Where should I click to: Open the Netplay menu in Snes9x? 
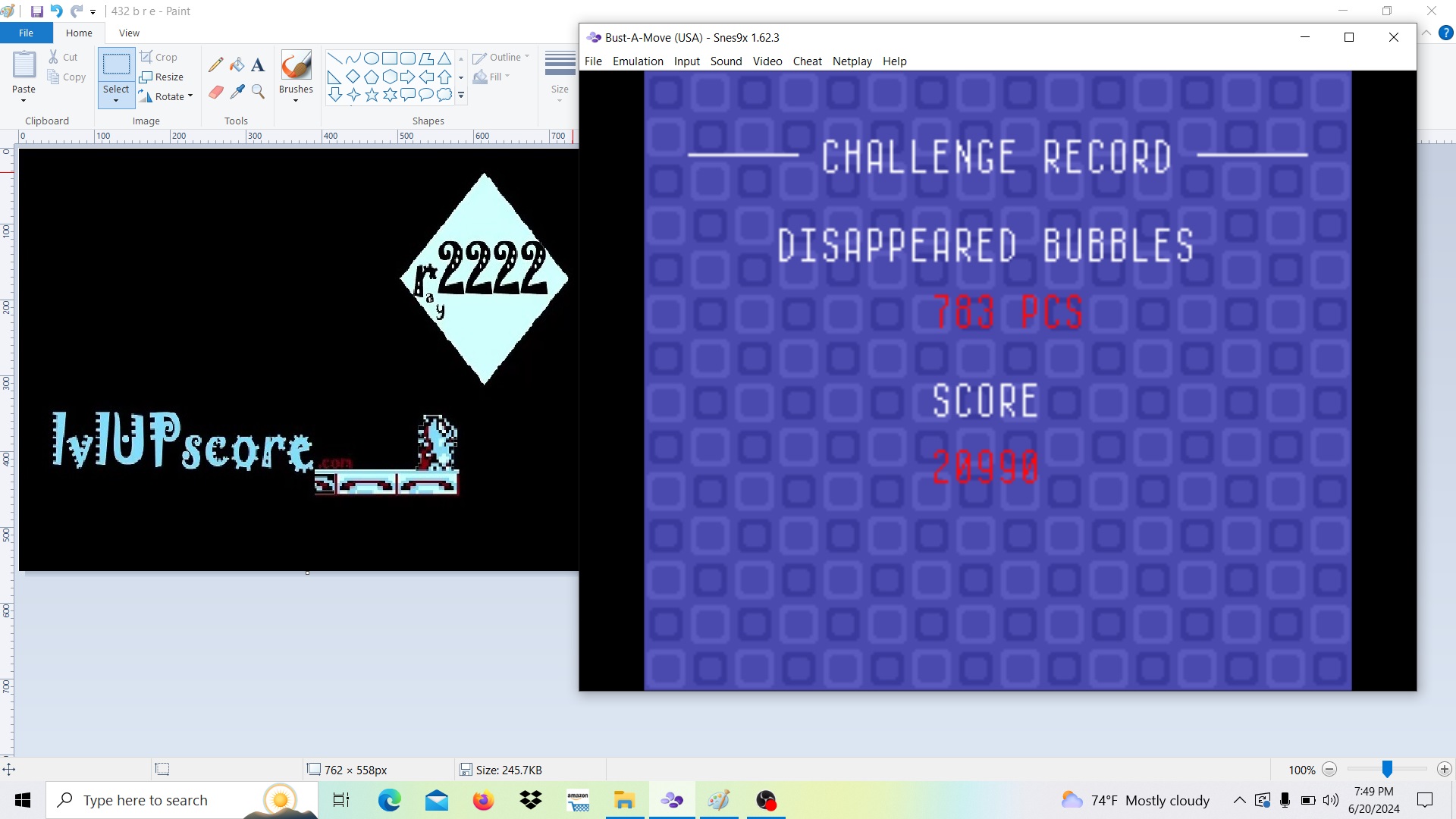pyautogui.click(x=852, y=61)
